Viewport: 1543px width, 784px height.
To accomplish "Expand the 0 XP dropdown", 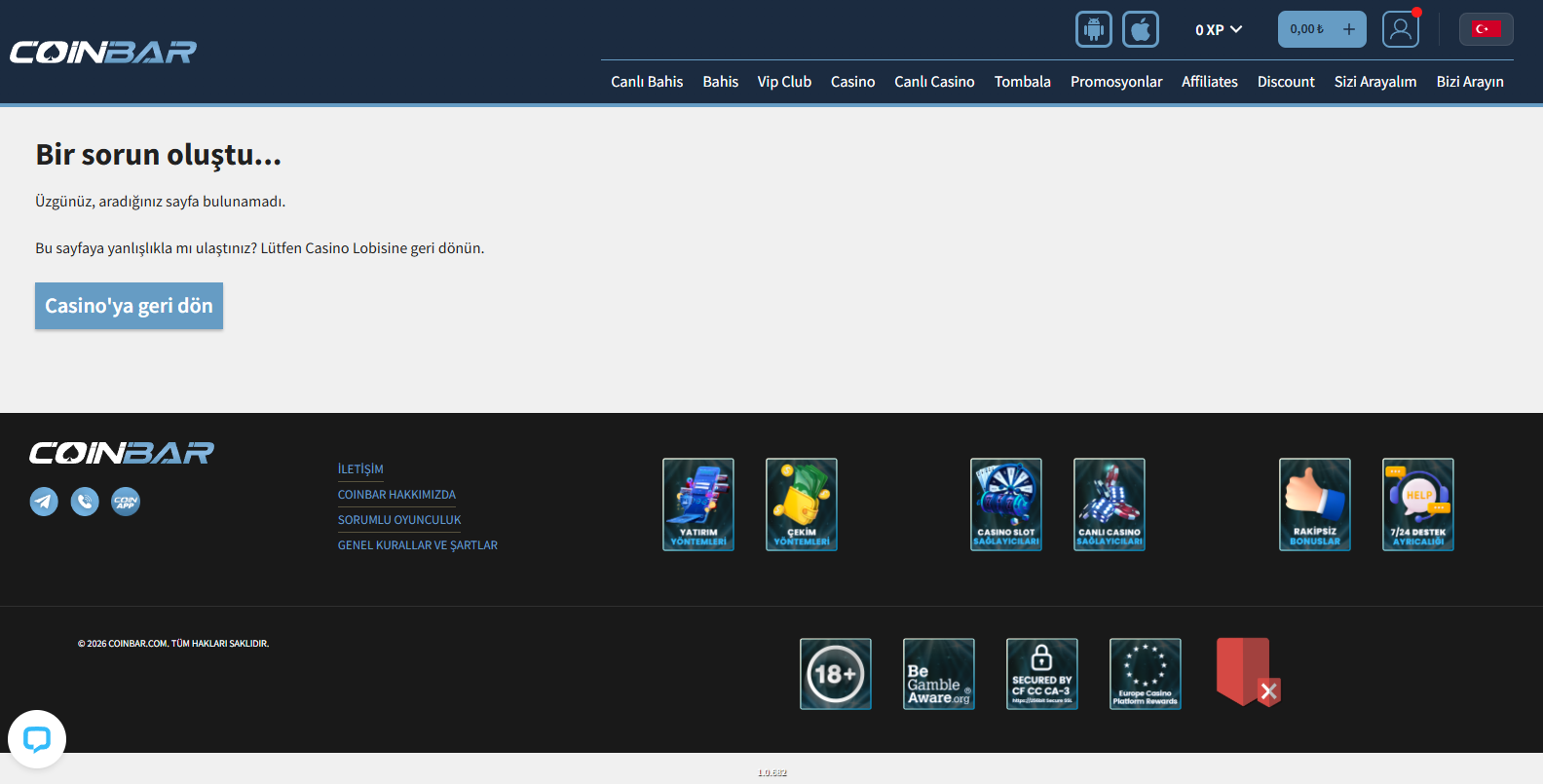I will [x=1218, y=30].
